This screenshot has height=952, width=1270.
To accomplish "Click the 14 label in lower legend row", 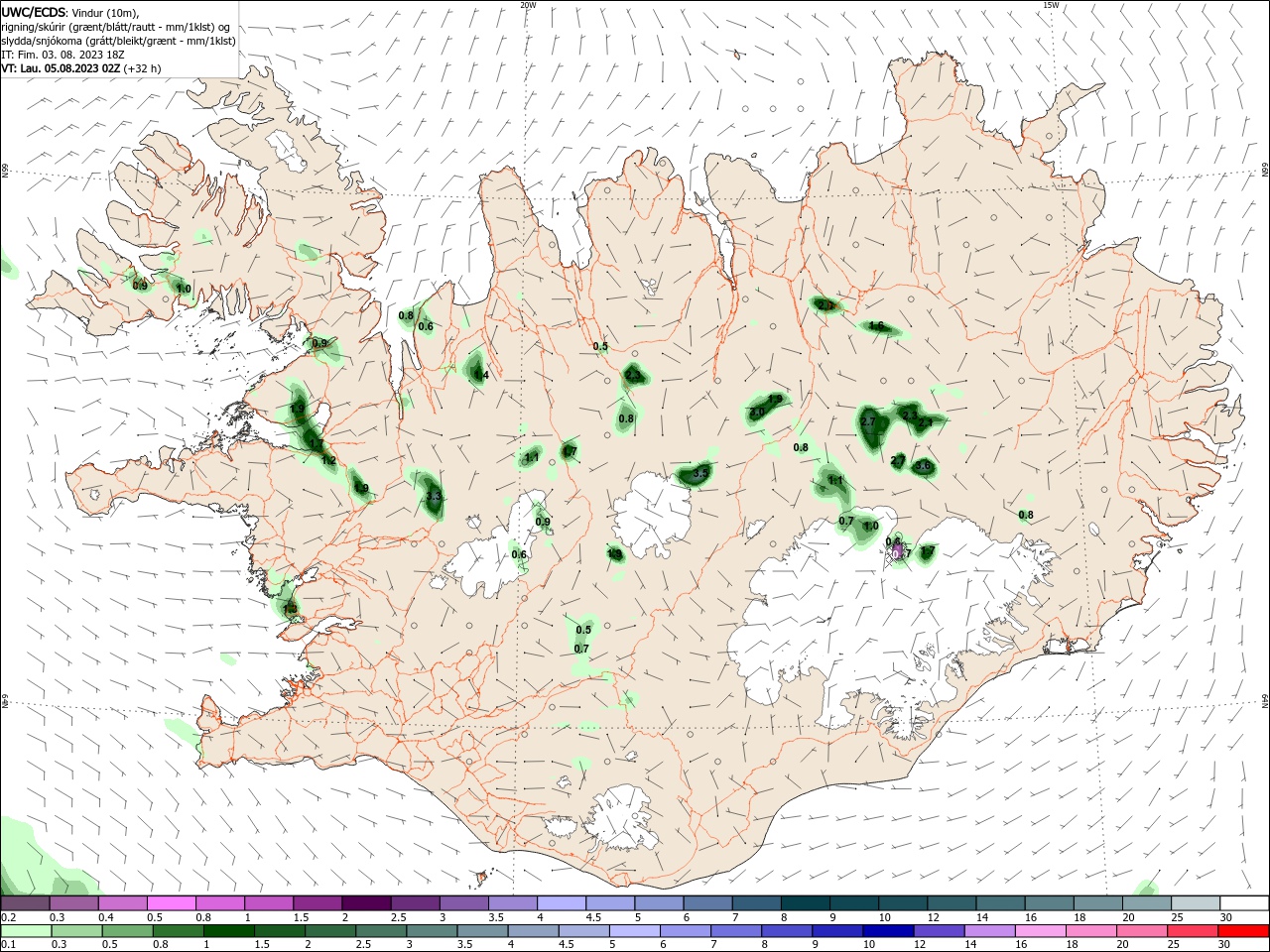I will click(969, 945).
